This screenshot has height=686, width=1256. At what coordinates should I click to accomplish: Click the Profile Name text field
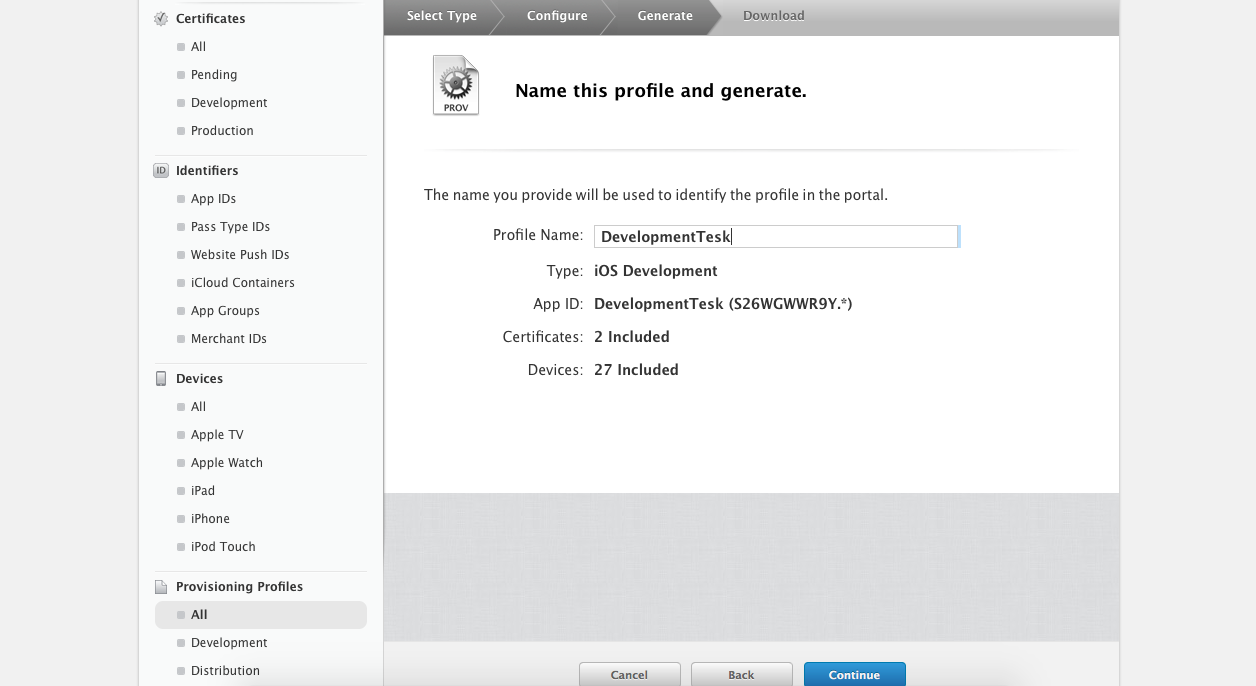pyautogui.click(x=776, y=237)
